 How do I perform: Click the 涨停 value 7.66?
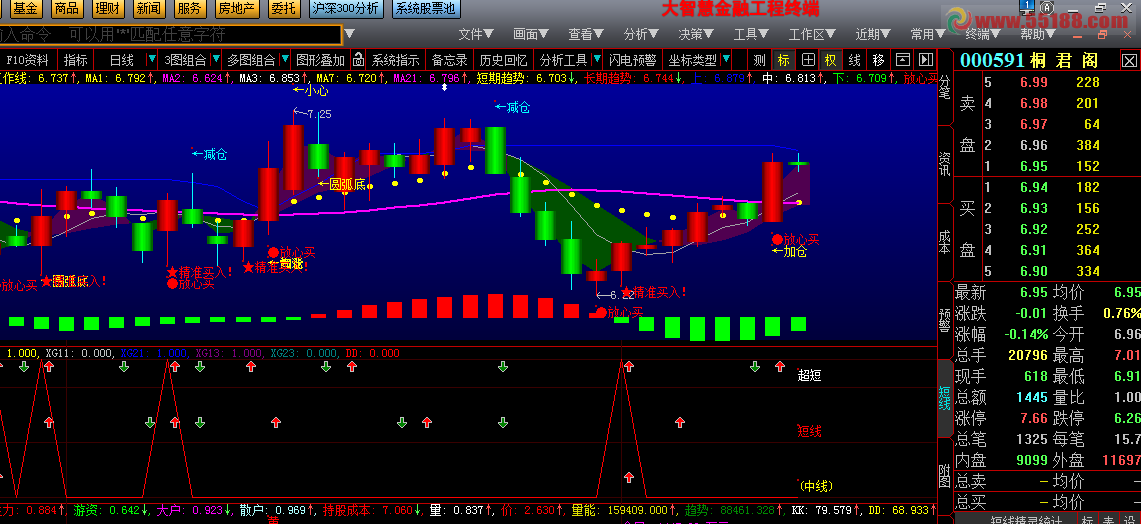pyautogui.click(x=1033, y=418)
